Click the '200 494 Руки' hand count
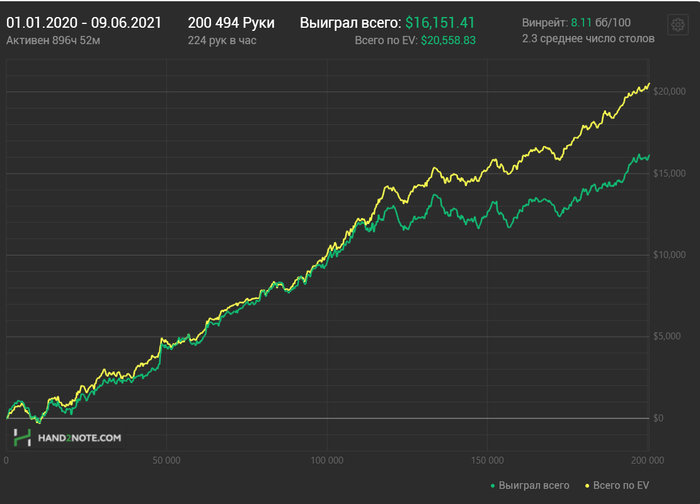700x504 pixels. point(231,23)
